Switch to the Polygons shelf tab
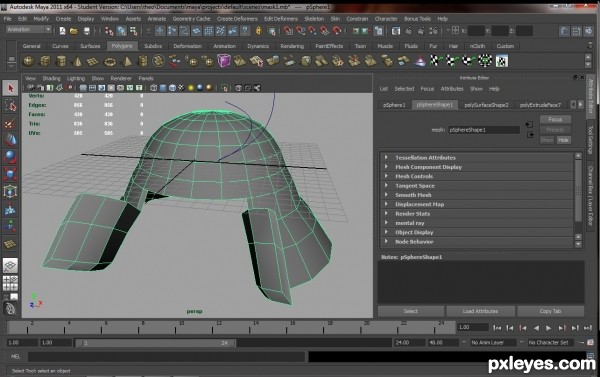 tap(122, 46)
